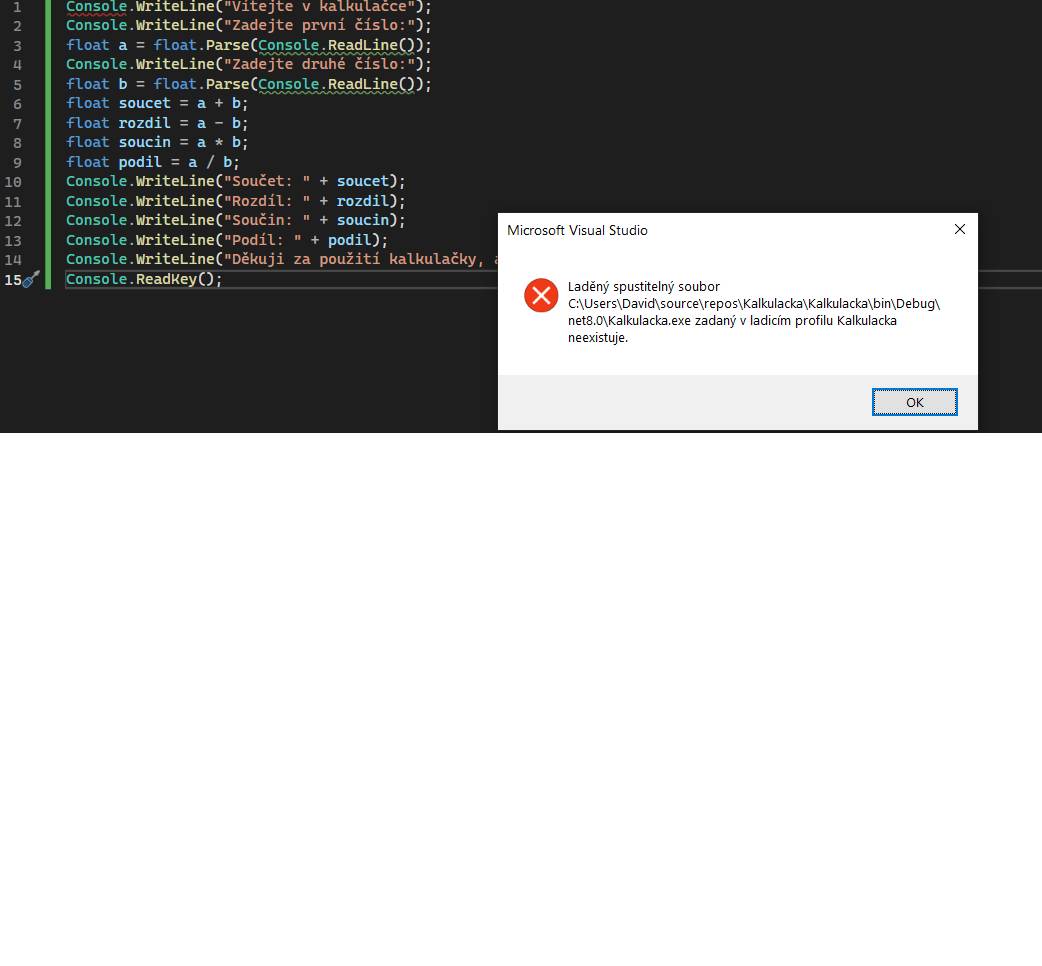
Task: Click the Console.ReadKey() line of code
Action: (144, 279)
